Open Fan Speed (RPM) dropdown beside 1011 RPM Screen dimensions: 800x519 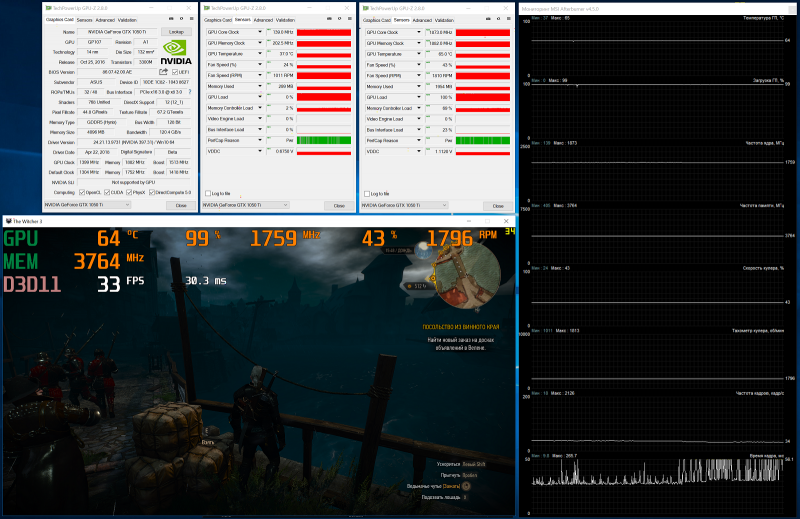click(x=260, y=75)
